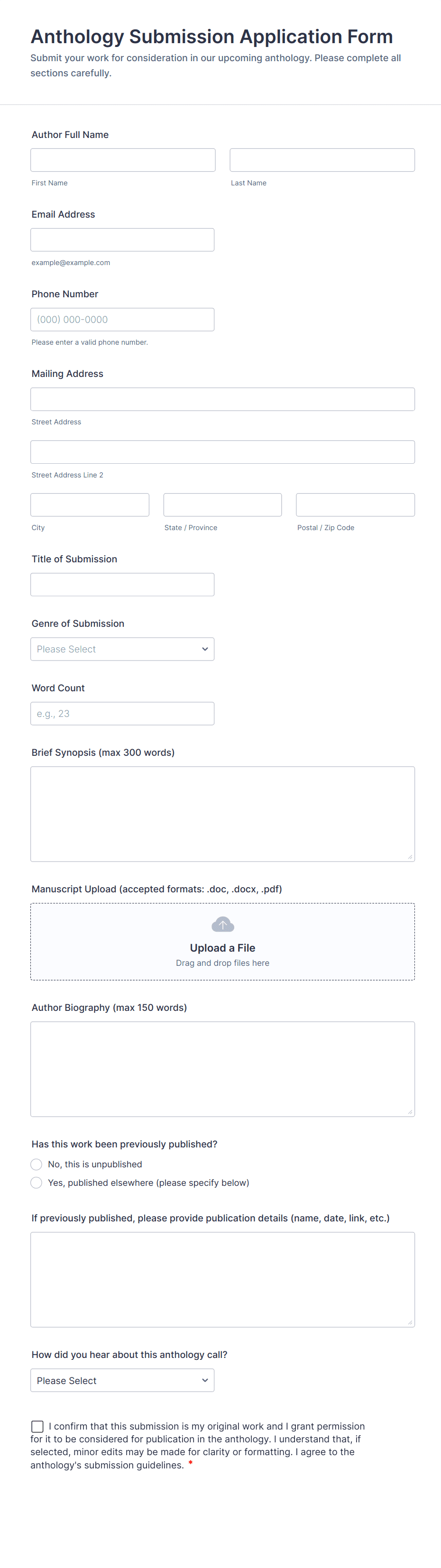This screenshot has width=441, height=1568.
Task: Click the Upload a File text
Action: point(222,948)
